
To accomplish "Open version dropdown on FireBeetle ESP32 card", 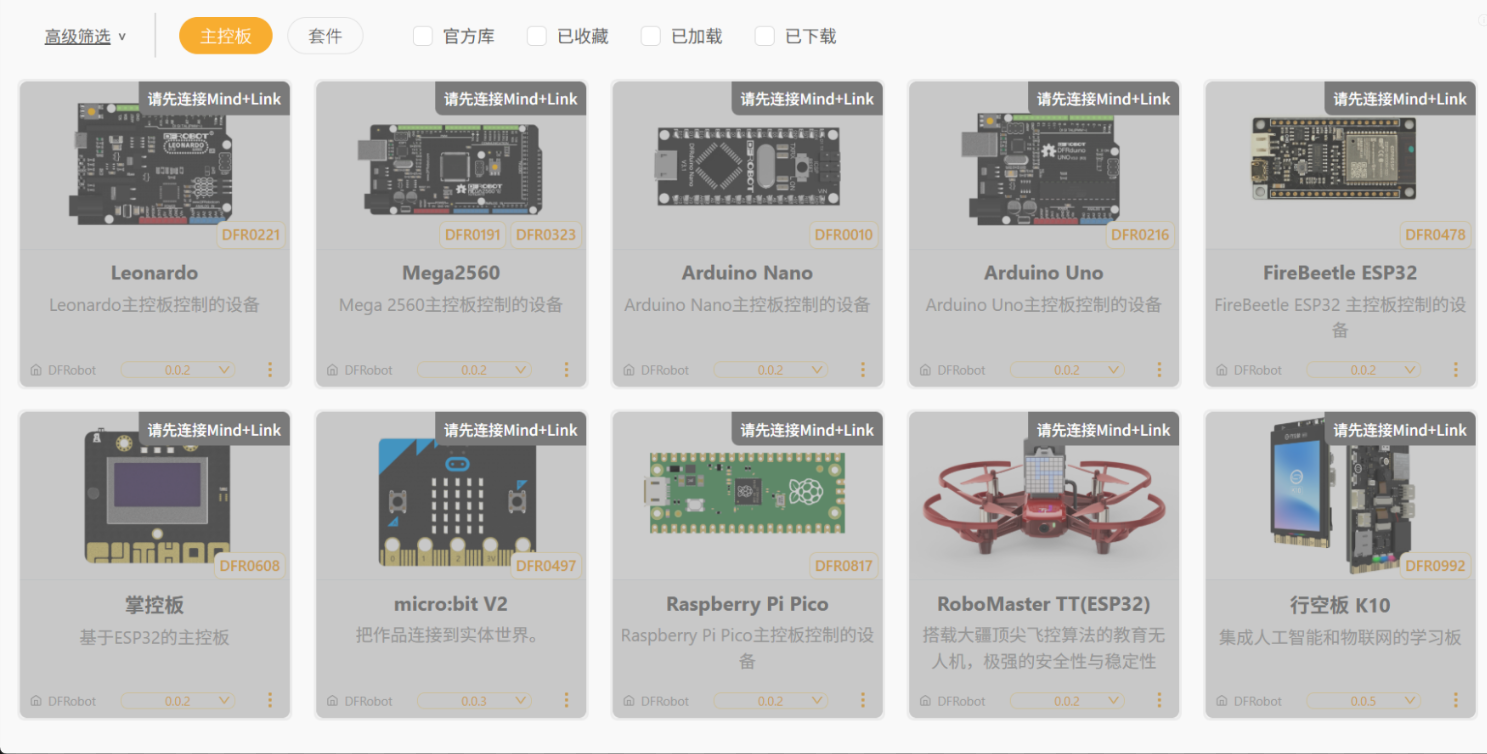I will pos(1363,370).
